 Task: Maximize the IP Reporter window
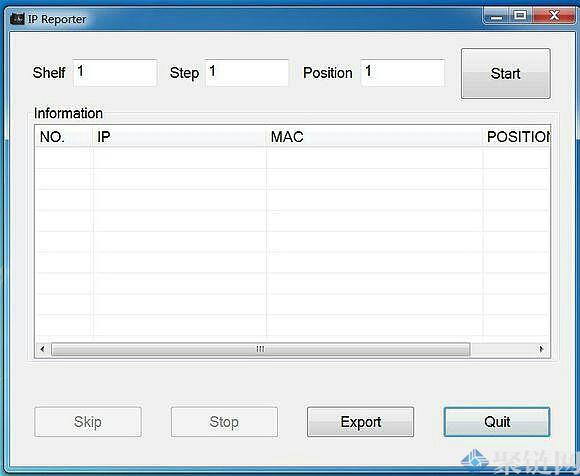(520, 16)
